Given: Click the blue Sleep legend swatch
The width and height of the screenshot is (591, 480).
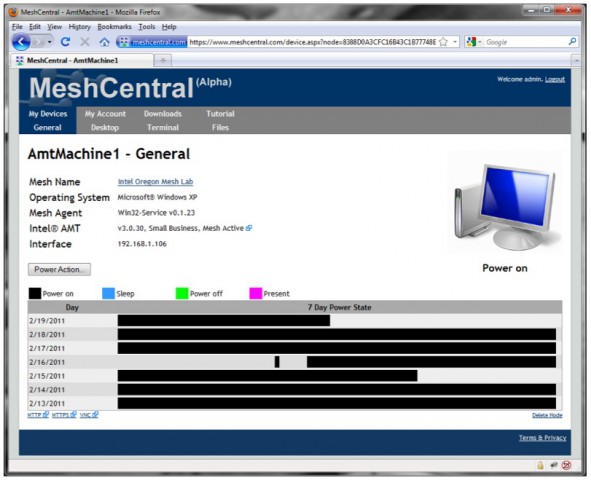Looking at the screenshot, I should 108,294.
